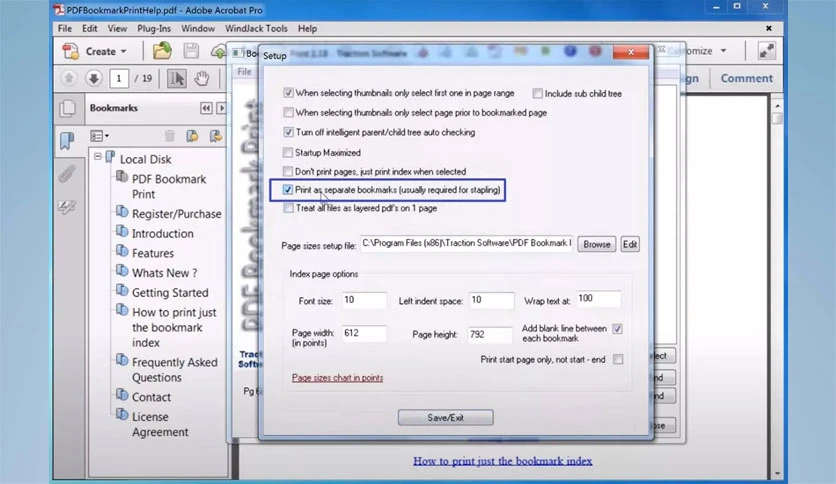Click Introduction bookmark icon
This screenshot has width=836, height=484.
coord(122,231)
